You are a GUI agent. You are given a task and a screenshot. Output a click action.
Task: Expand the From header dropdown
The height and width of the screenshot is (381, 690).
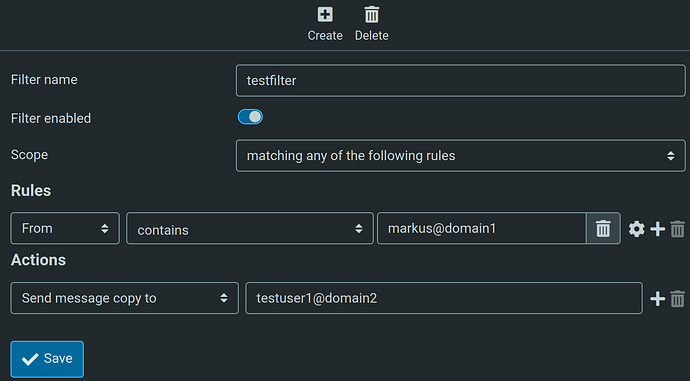[x=65, y=228]
